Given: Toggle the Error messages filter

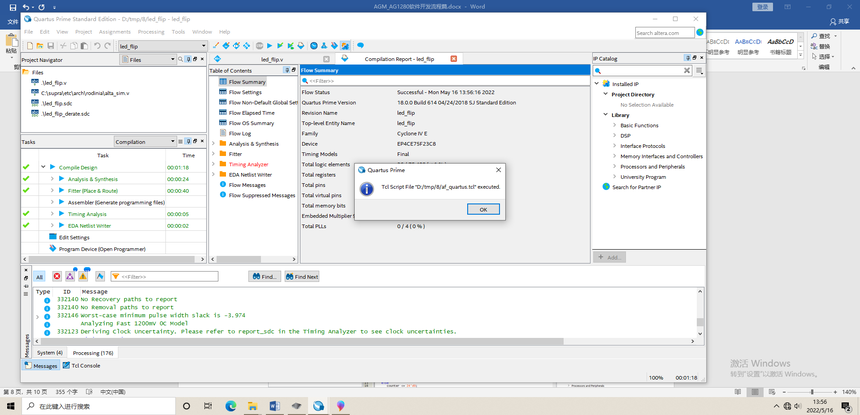Looking at the screenshot, I should pyautogui.click(x=56, y=276).
